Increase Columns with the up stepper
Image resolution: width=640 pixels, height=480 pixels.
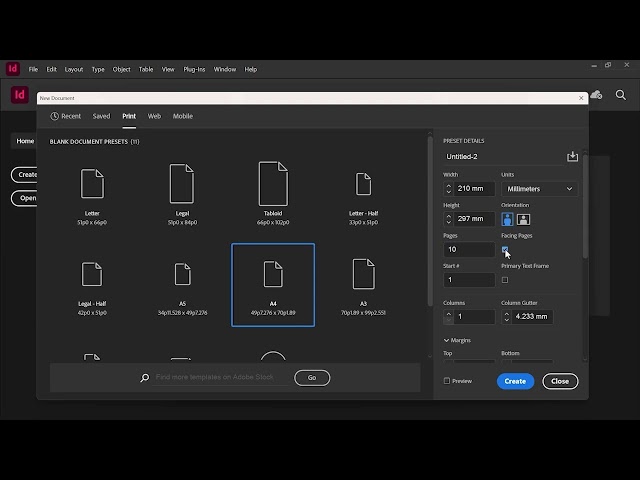pyautogui.click(x=449, y=313)
